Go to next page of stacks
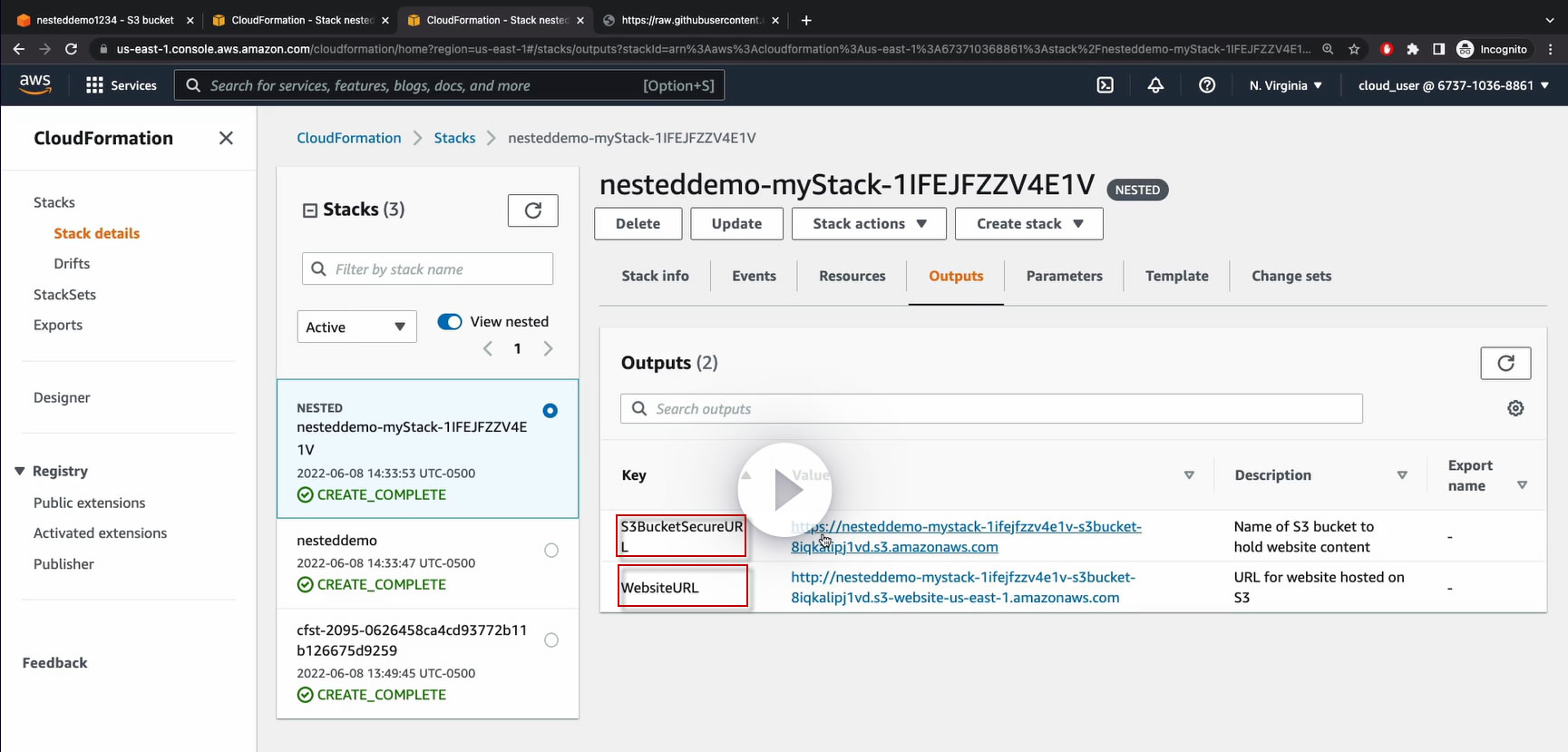Screen dimensions: 1568x752 [x=548, y=348]
